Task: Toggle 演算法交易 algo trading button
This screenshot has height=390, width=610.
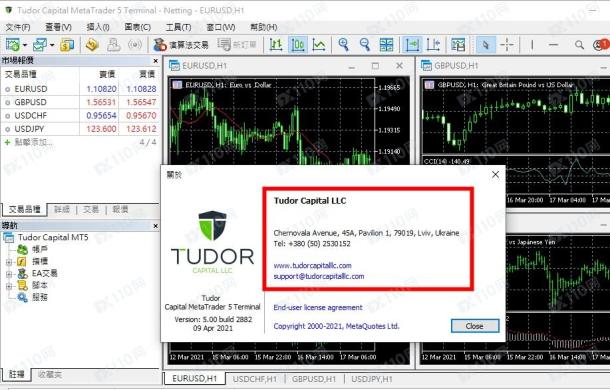Action: click(x=181, y=45)
